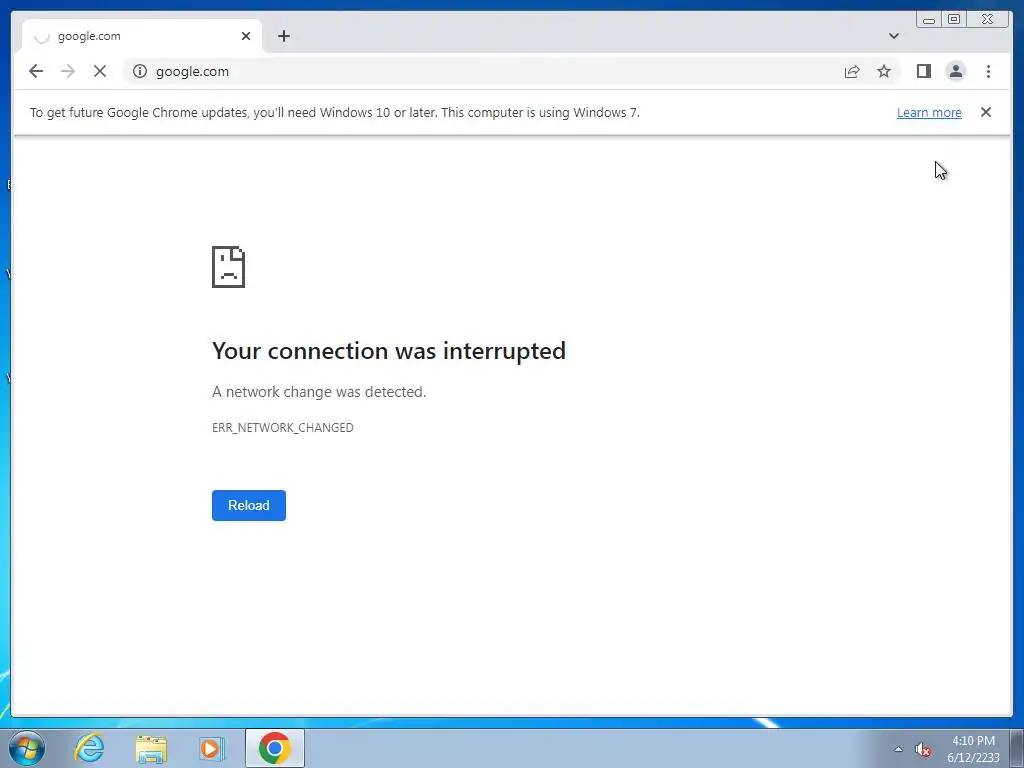The width and height of the screenshot is (1024, 768).
Task: Open Windows Explorer from taskbar
Action: 151,748
